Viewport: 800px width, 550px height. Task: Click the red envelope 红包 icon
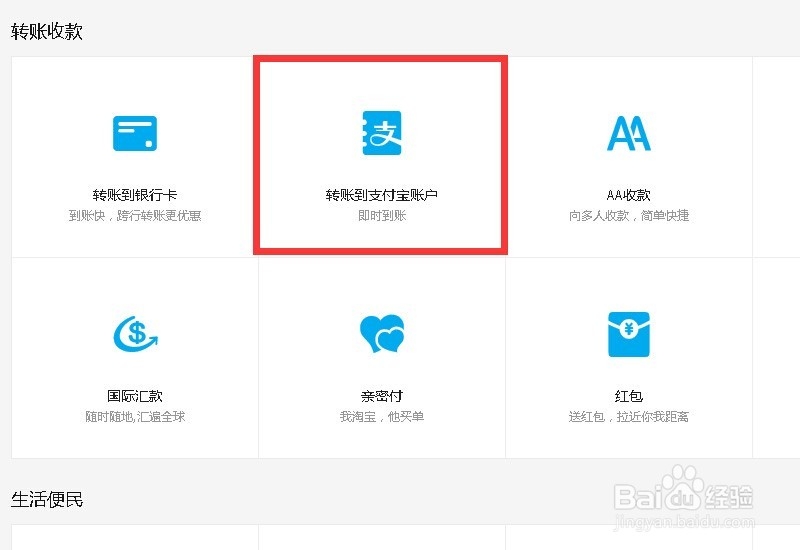[629, 334]
